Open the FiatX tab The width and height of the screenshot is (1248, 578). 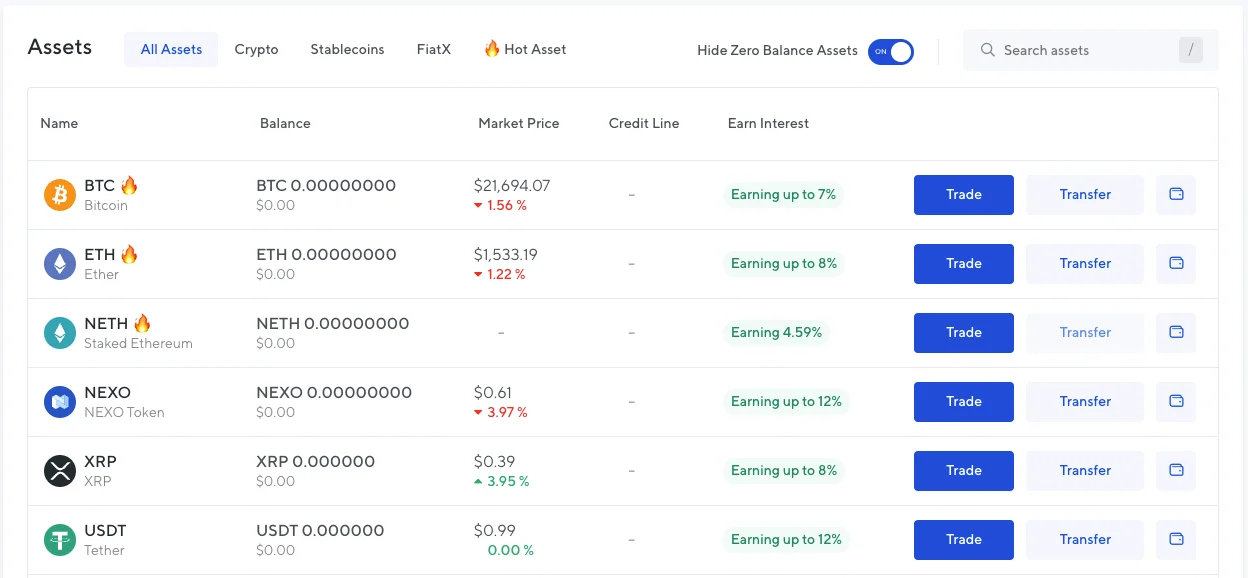pos(434,50)
